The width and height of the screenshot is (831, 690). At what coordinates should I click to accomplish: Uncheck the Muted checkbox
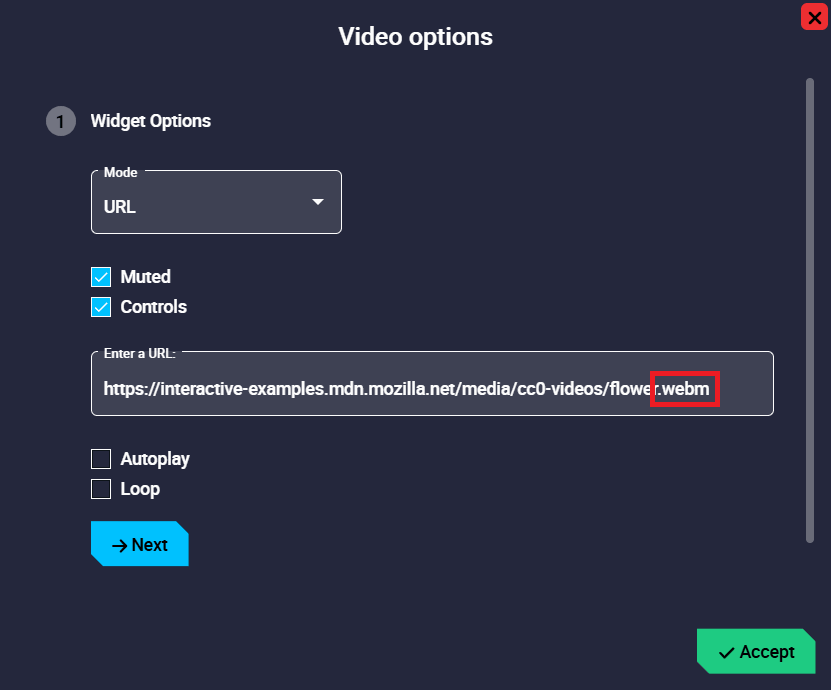[x=101, y=277]
